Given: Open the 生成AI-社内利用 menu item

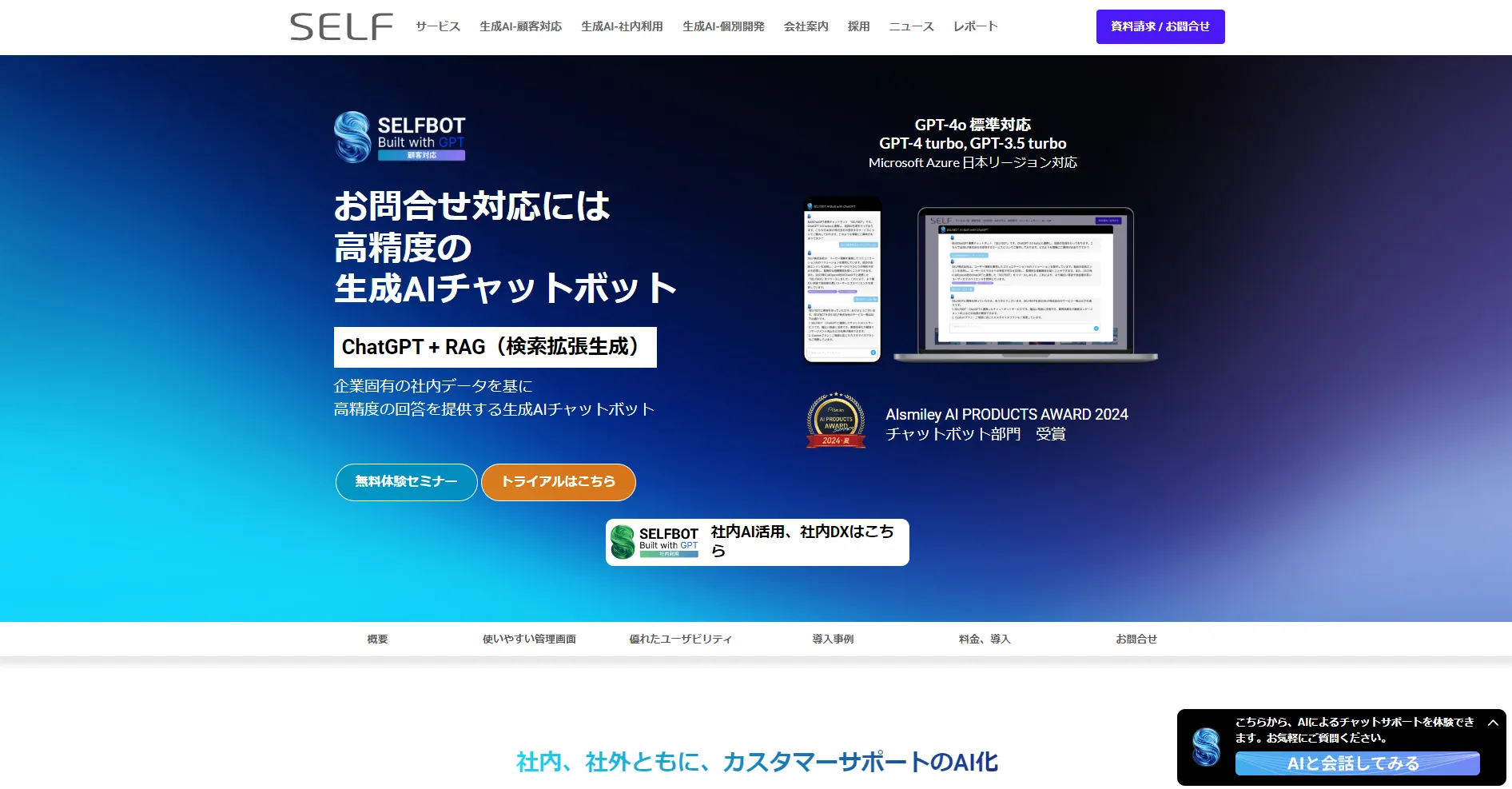Looking at the screenshot, I should [x=622, y=26].
